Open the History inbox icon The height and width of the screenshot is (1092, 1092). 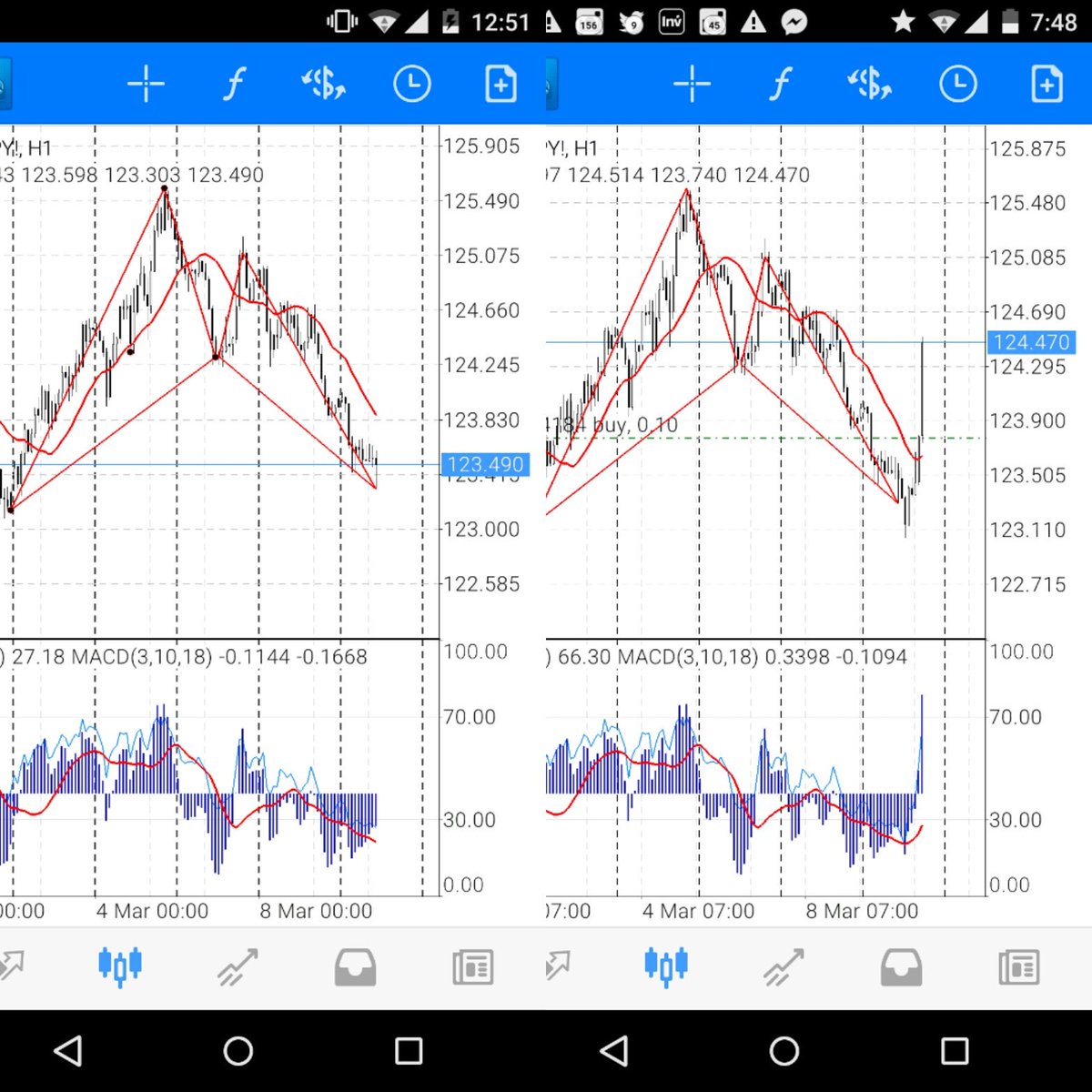354,966
